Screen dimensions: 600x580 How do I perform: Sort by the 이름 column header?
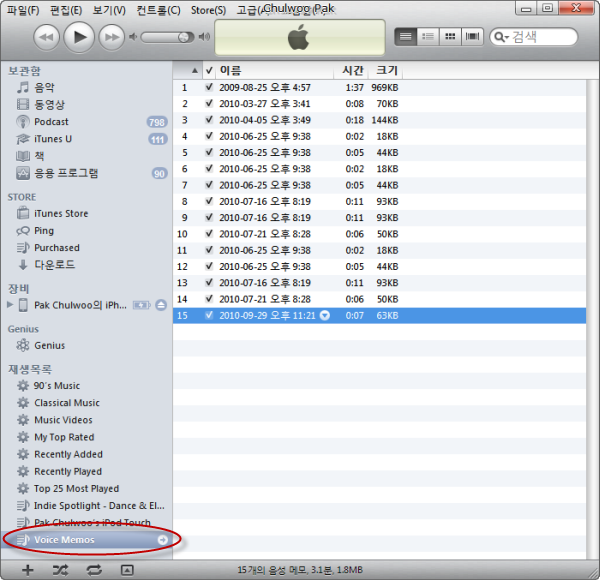coord(275,70)
